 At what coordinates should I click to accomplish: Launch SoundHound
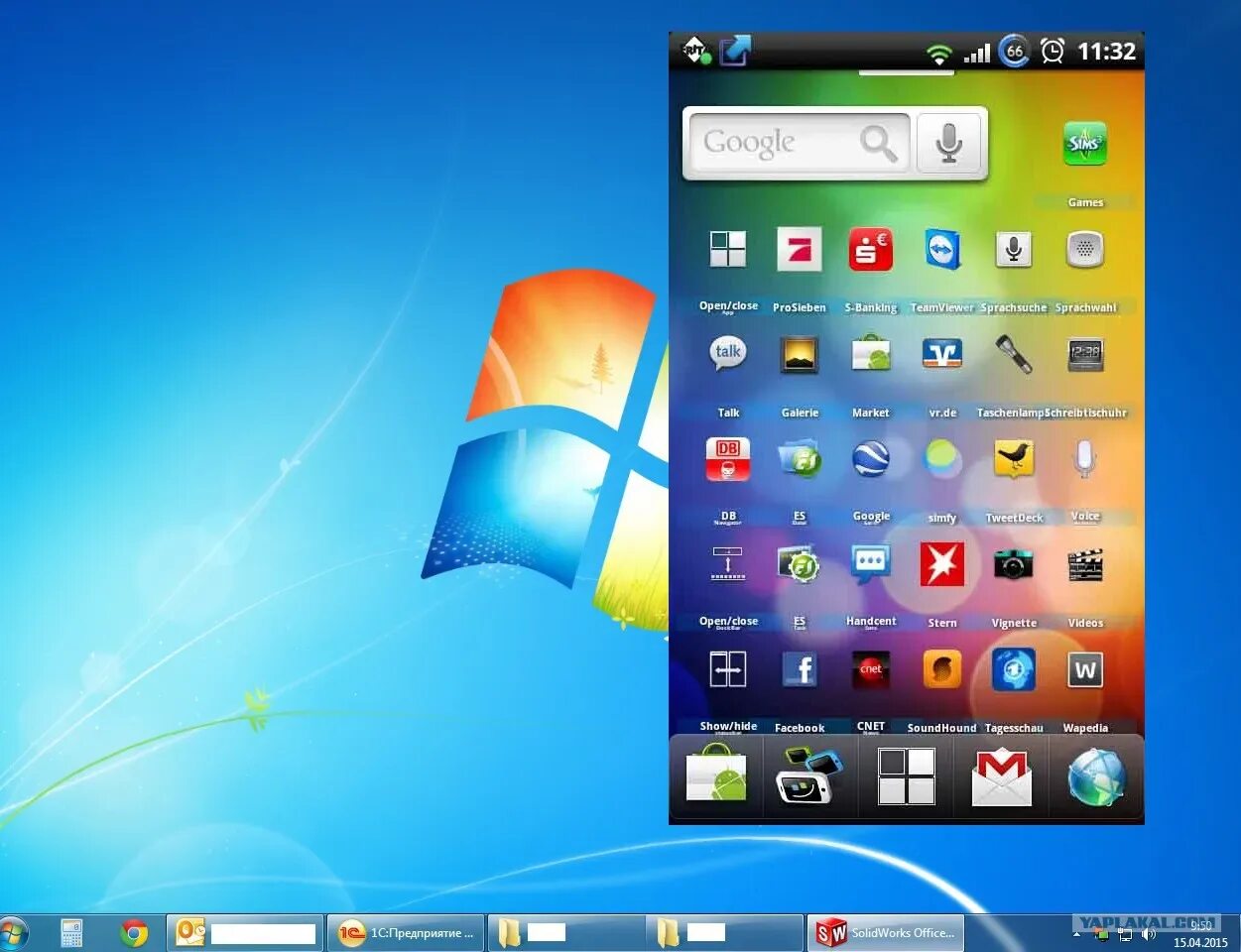[x=942, y=669]
